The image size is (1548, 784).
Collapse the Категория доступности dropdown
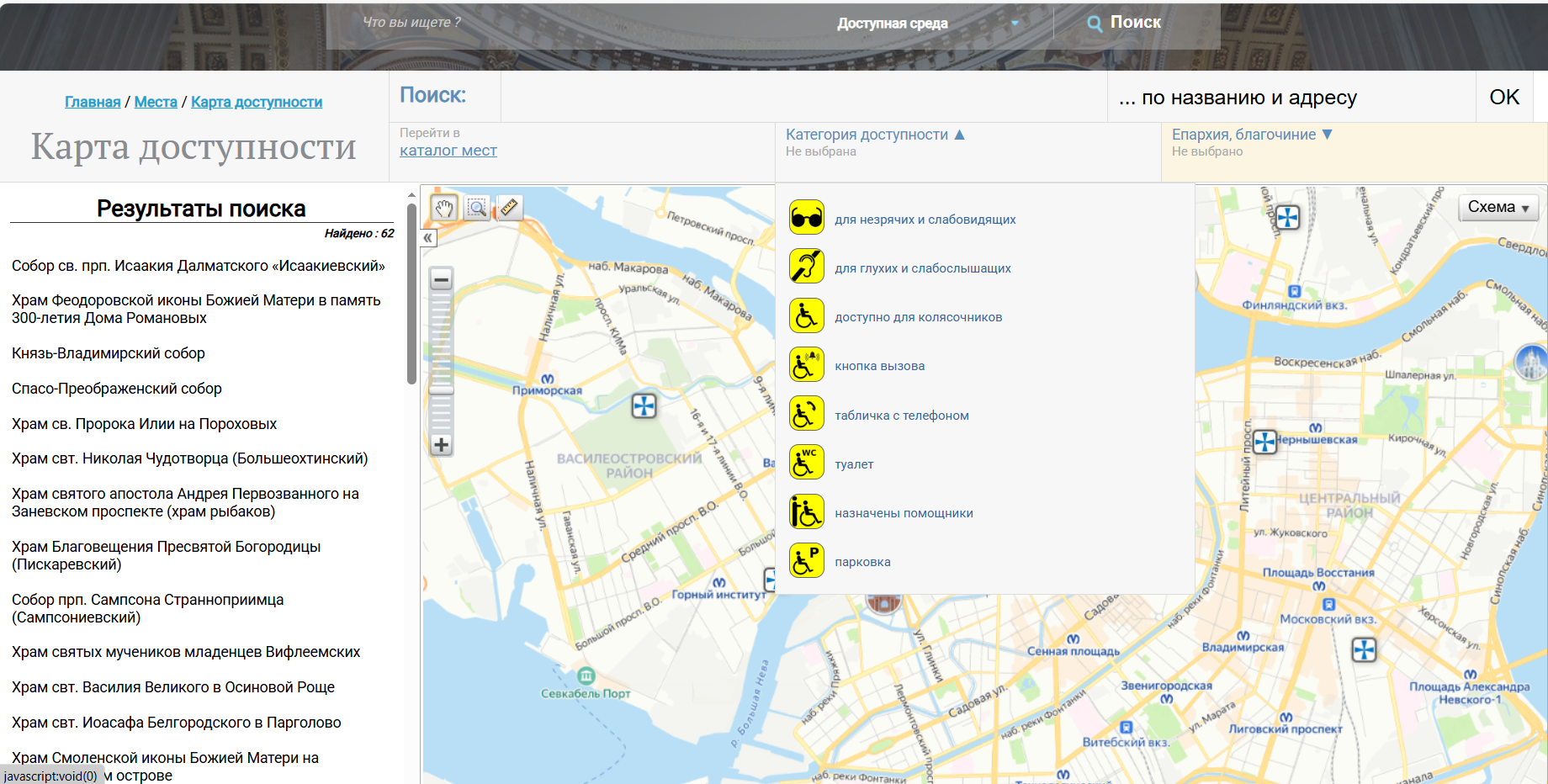point(875,135)
